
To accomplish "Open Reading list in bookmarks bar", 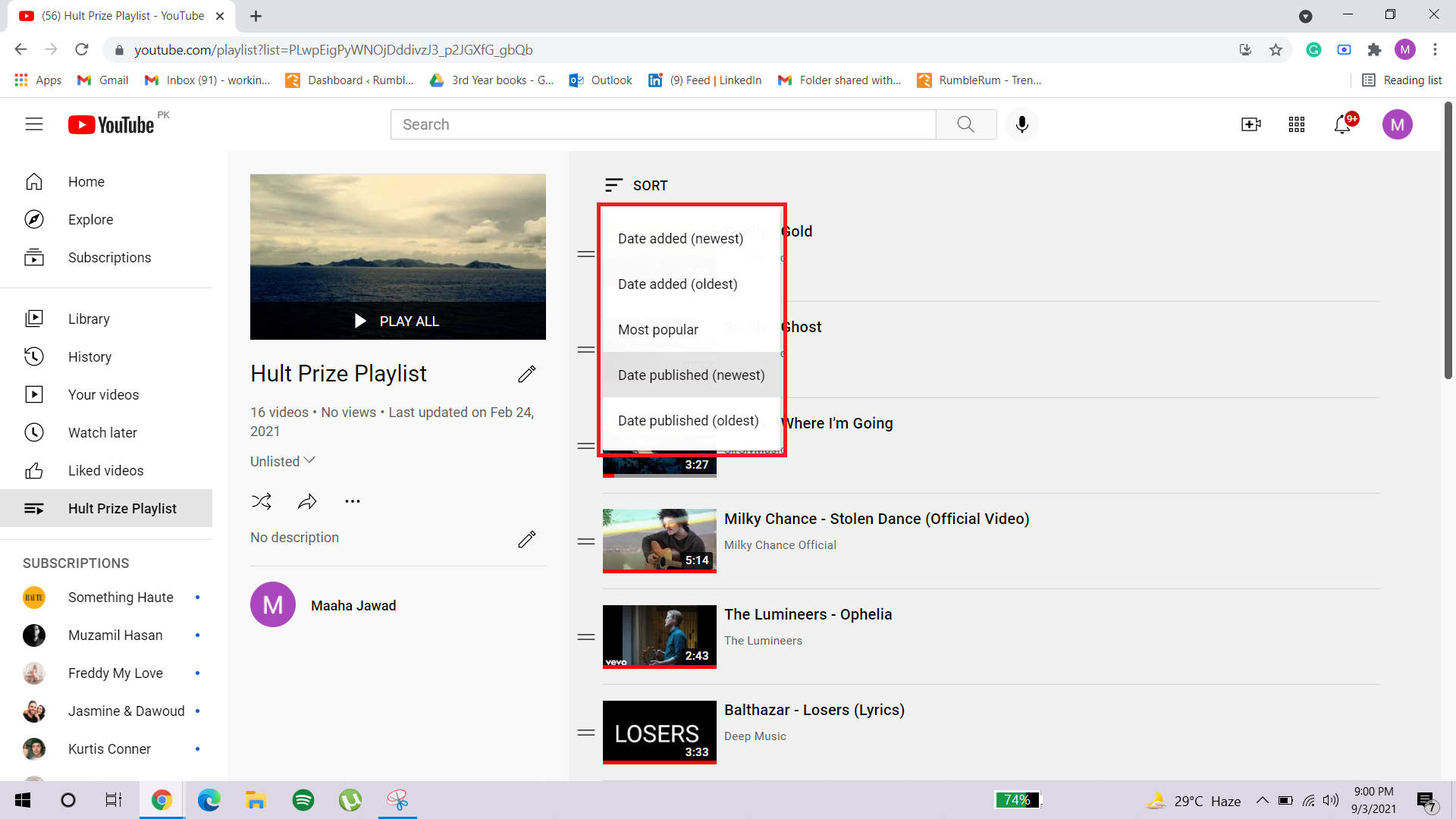I will tap(1402, 80).
